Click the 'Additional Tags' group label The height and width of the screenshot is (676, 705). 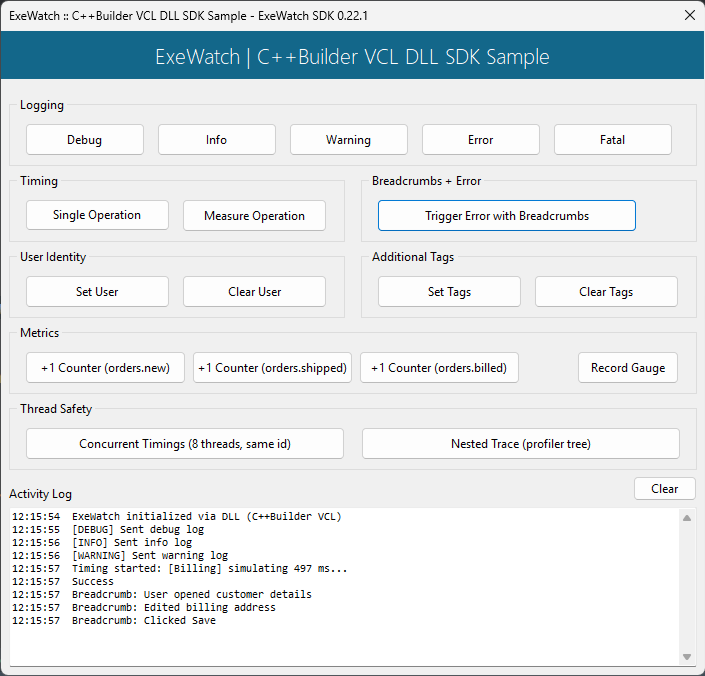413,257
